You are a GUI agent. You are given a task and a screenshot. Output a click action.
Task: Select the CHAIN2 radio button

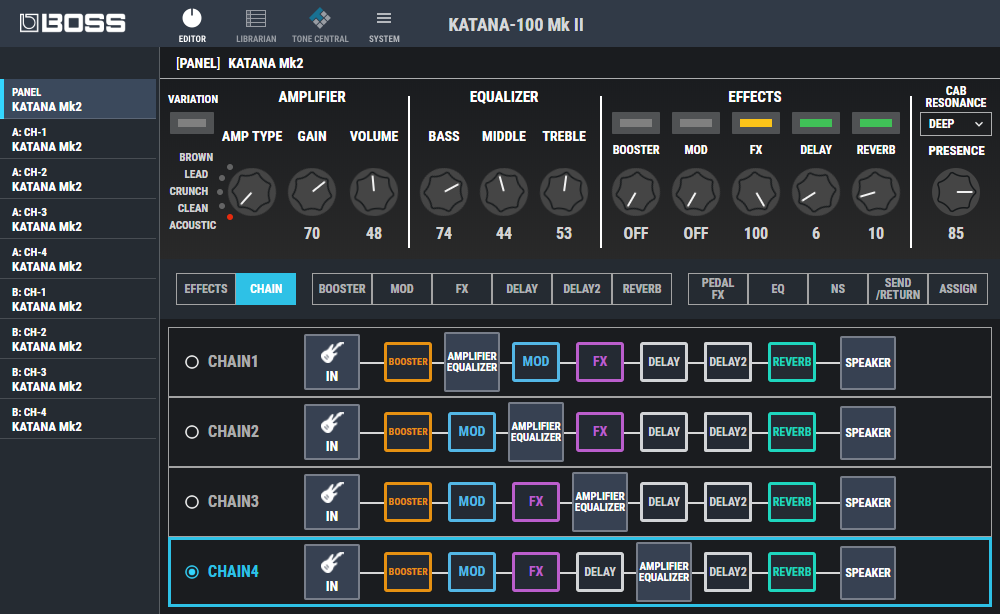click(191, 432)
